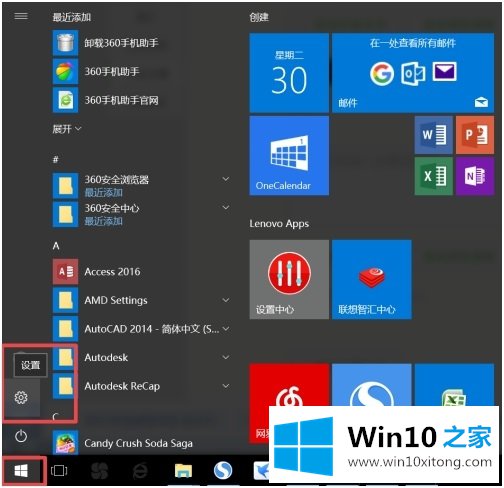504x488 pixels.
Task: Click the A letter group header
Action: coord(56,246)
